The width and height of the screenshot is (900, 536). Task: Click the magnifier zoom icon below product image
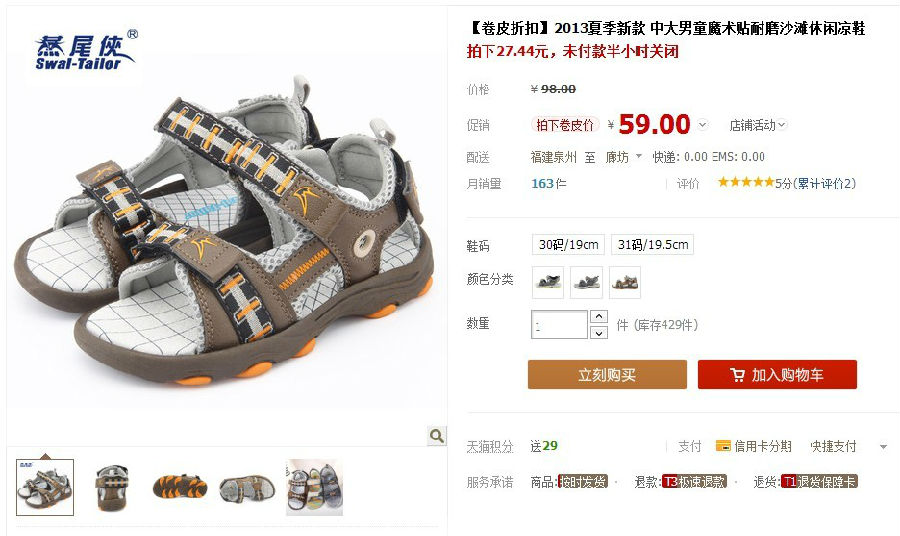coord(437,436)
